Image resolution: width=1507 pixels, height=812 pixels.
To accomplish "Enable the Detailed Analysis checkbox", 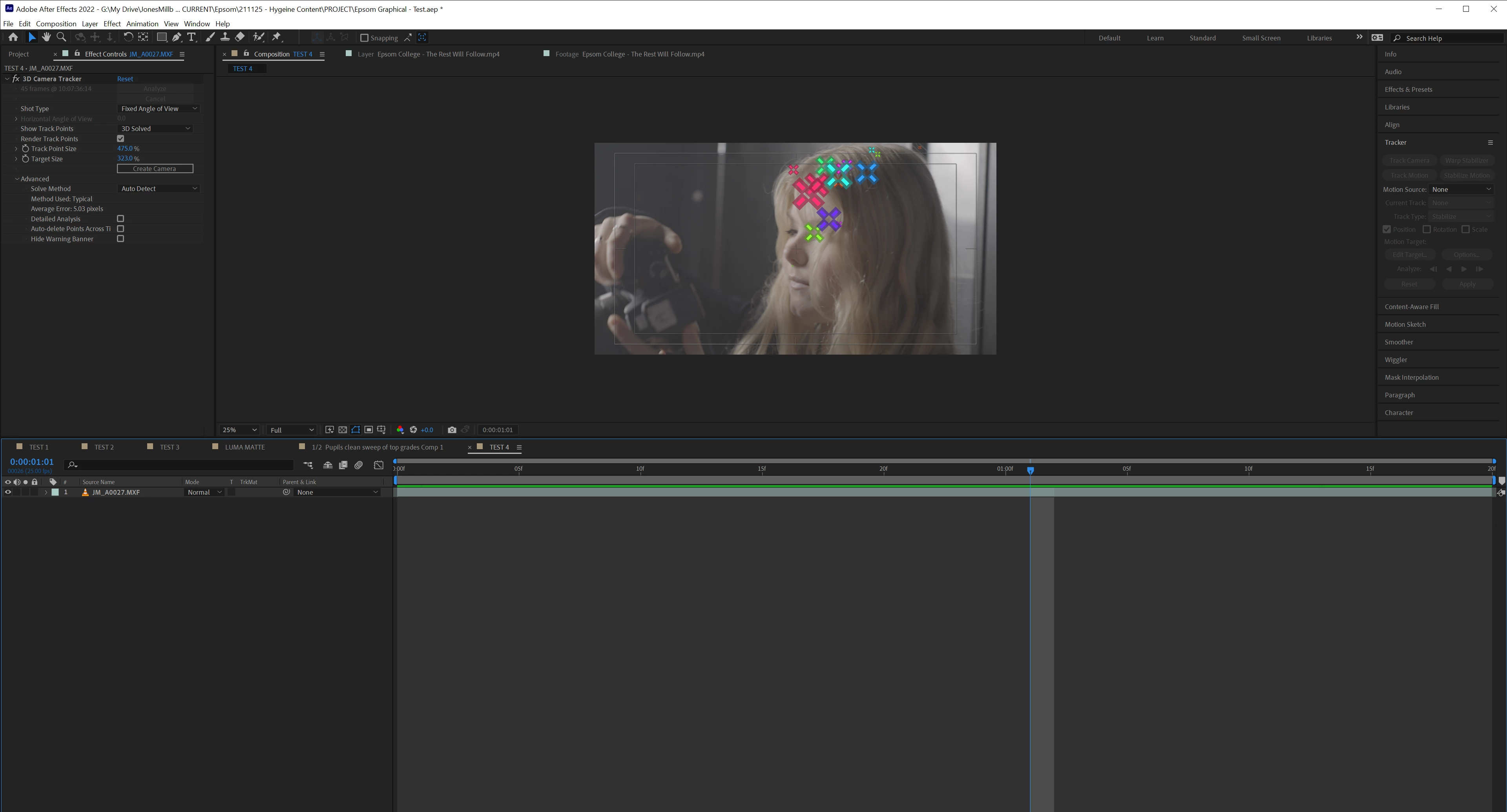I will coord(120,218).
